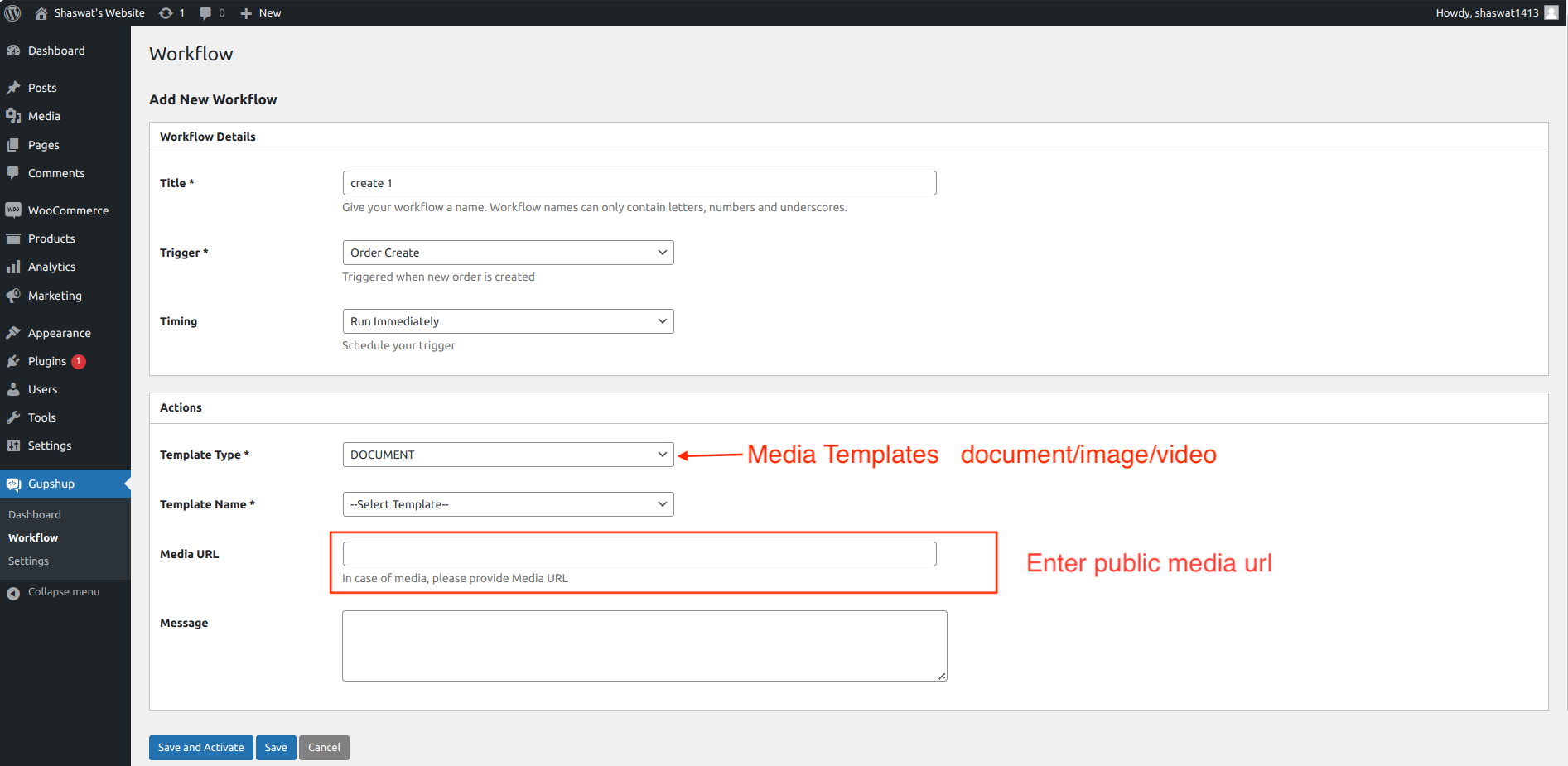Open the Trigger dropdown showing Order Create

click(508, 253)
